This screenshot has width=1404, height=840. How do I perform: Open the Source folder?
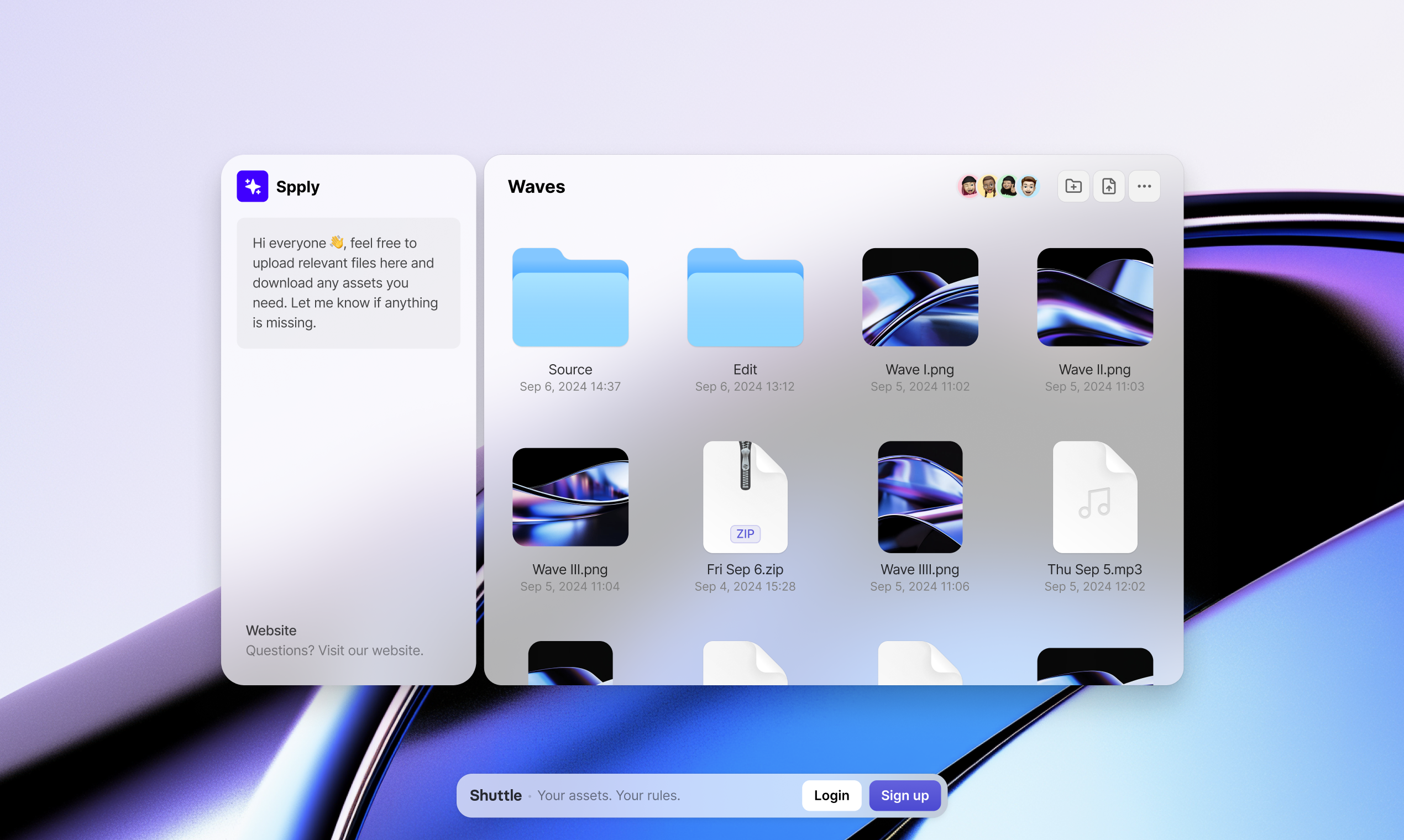pyautogui.click(x=570, y=297)
